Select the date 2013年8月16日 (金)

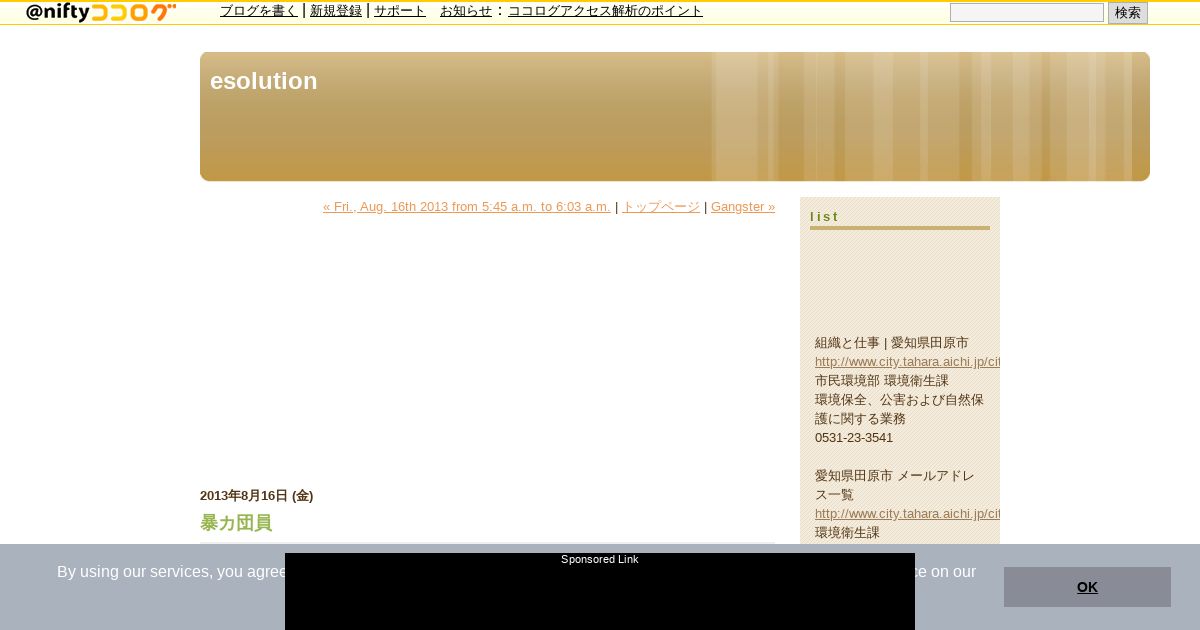coord(256,496)
